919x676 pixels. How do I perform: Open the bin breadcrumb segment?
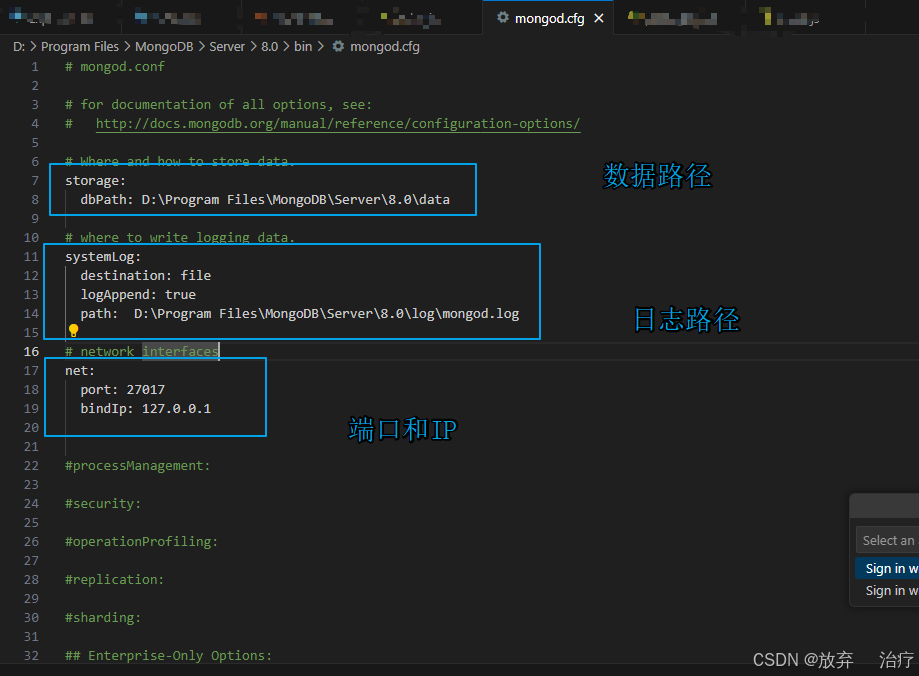click(303, 46)
